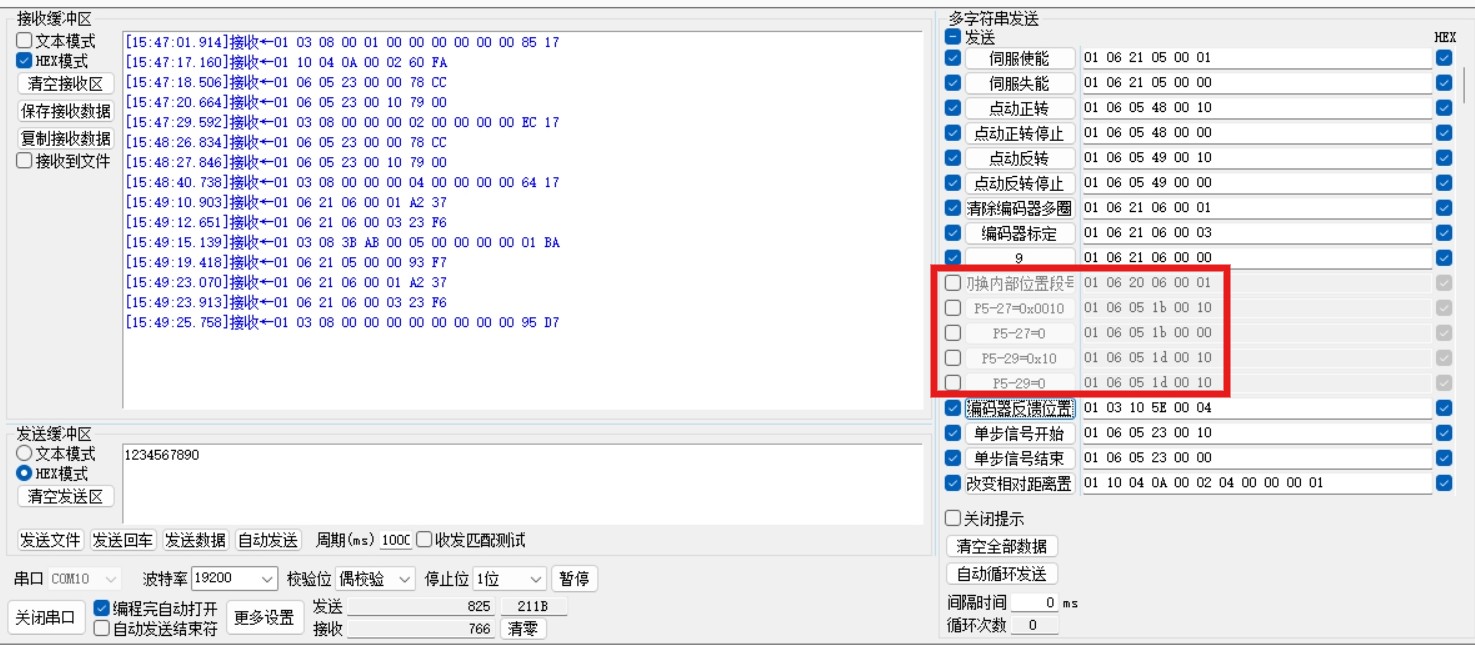Check the box beside P5-27=0x0010
Image resolution: width=1475 pixels, height=645 pixels.
point(953,308)
